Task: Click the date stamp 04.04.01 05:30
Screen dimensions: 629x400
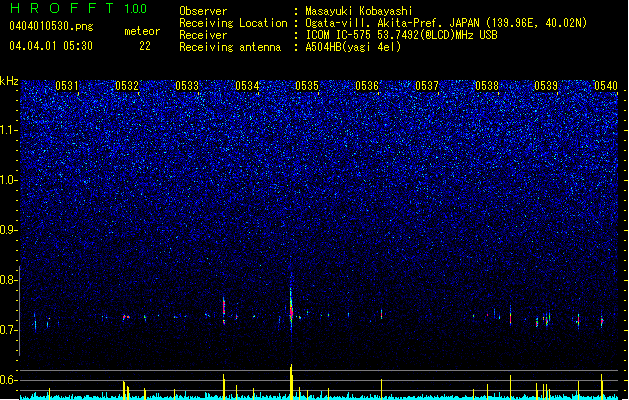Action: coord(51,46)
